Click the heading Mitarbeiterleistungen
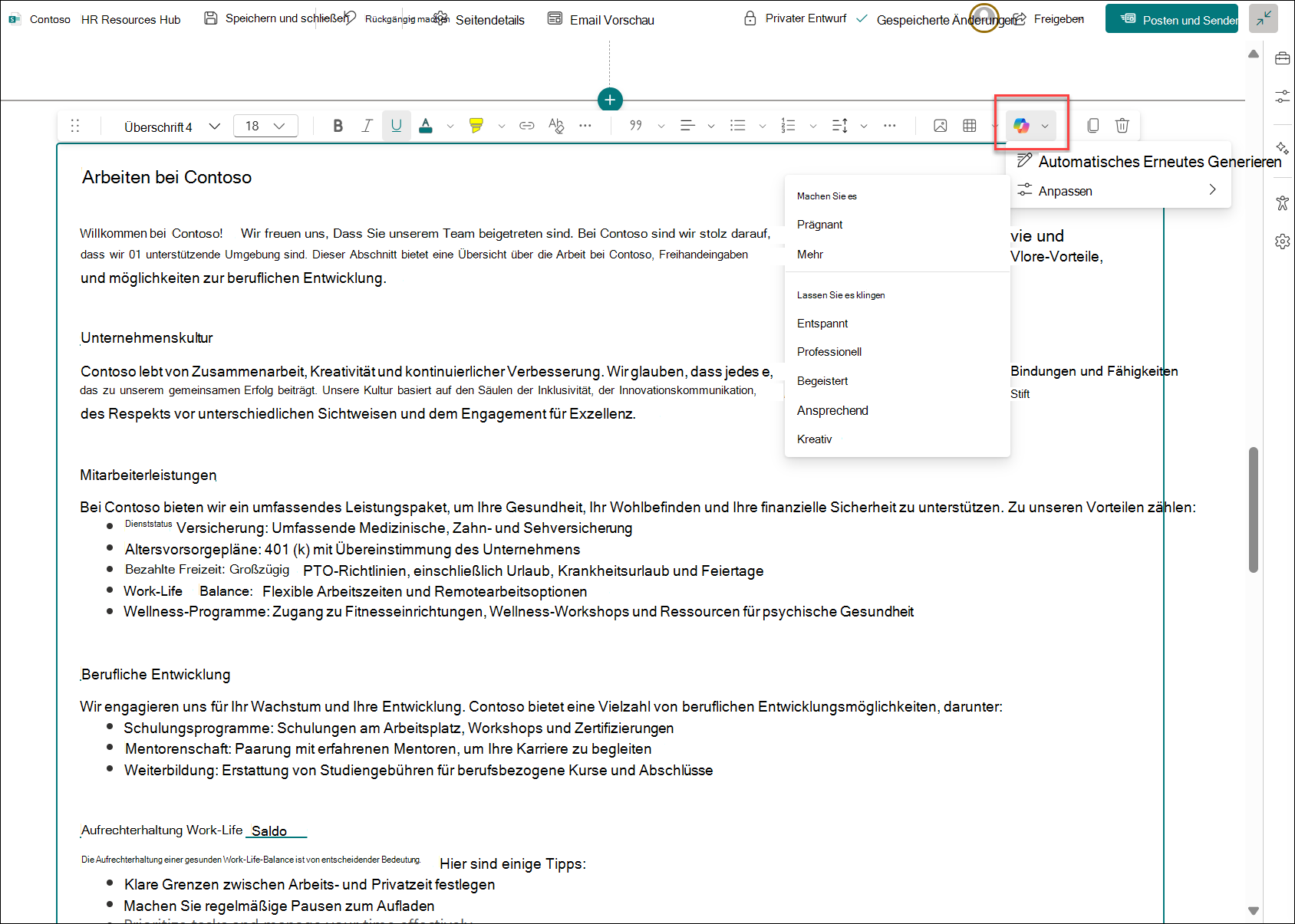 click(x=148, y=475)
